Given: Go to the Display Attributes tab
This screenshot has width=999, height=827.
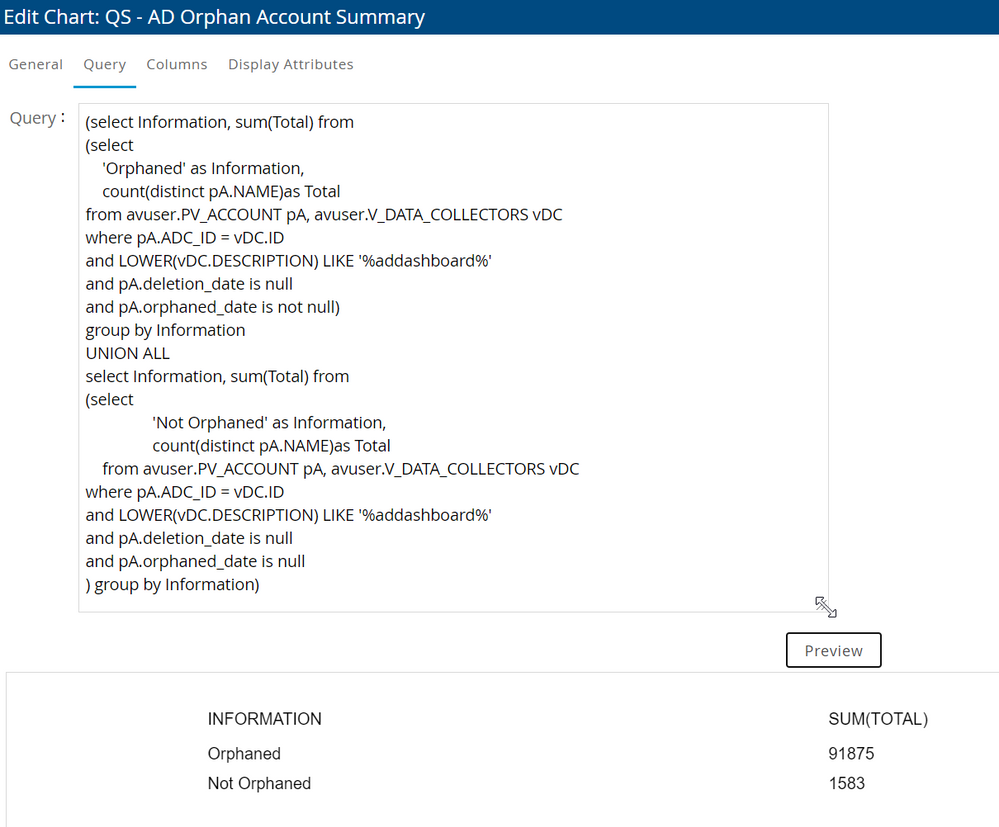Looking at the screenshot, I should point(290,64).
